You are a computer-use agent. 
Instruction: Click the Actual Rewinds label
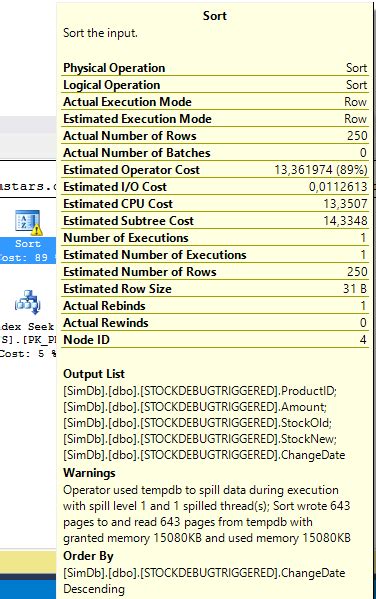click(105, 322)
